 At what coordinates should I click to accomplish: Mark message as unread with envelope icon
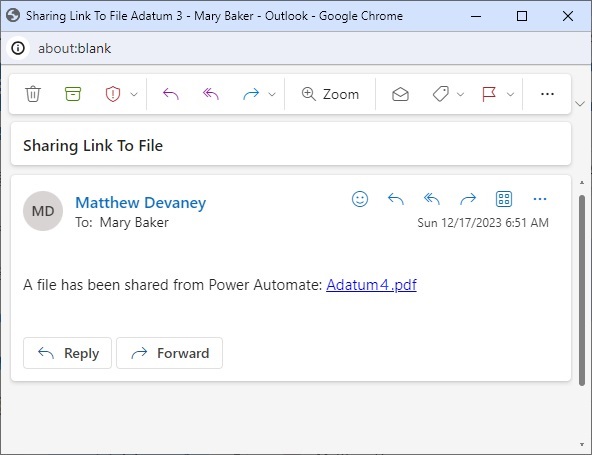pos(400,94)
